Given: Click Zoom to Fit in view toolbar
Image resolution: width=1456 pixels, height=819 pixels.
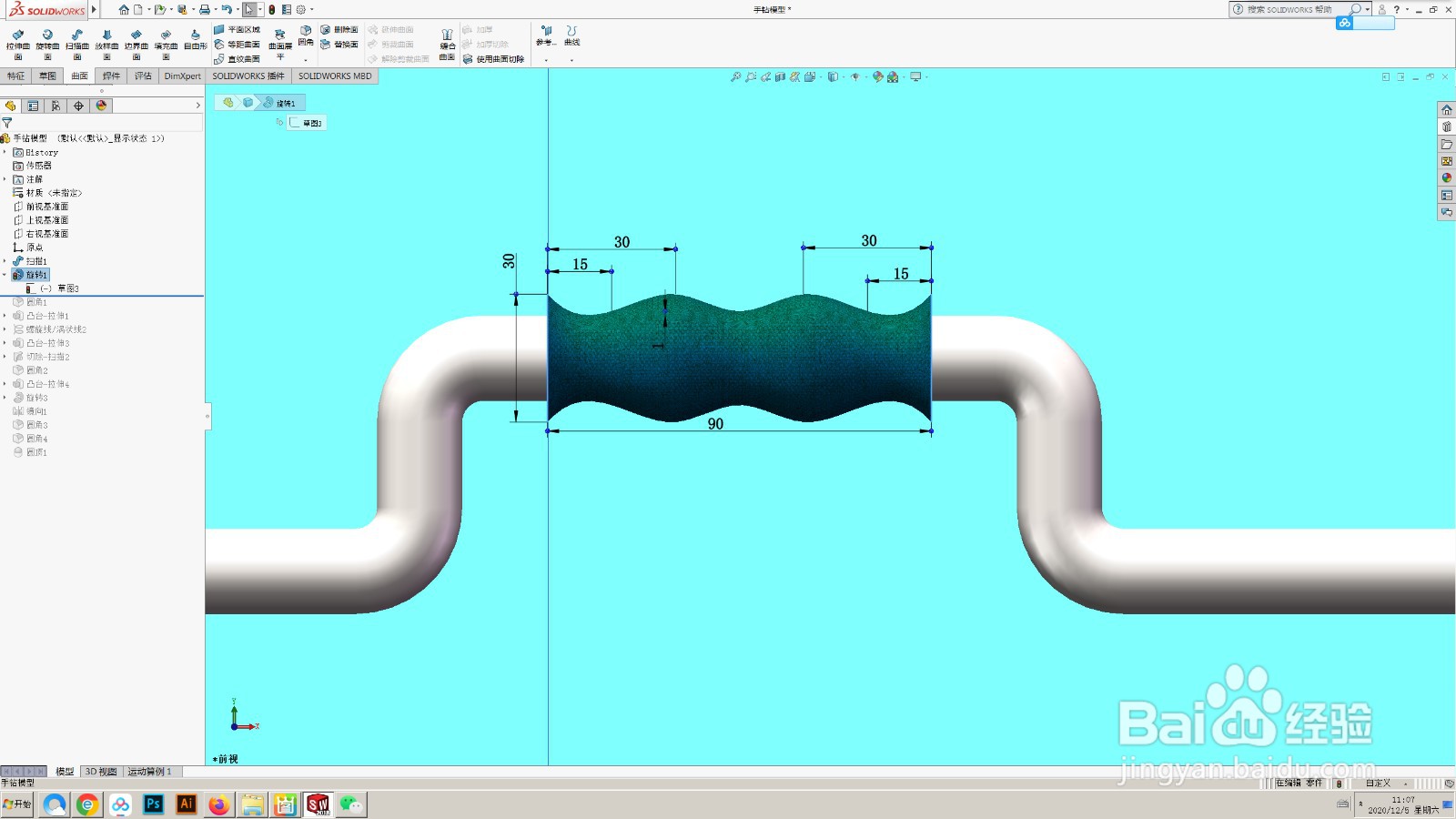Looking at the screenshot, I should (x=736, y=77).
